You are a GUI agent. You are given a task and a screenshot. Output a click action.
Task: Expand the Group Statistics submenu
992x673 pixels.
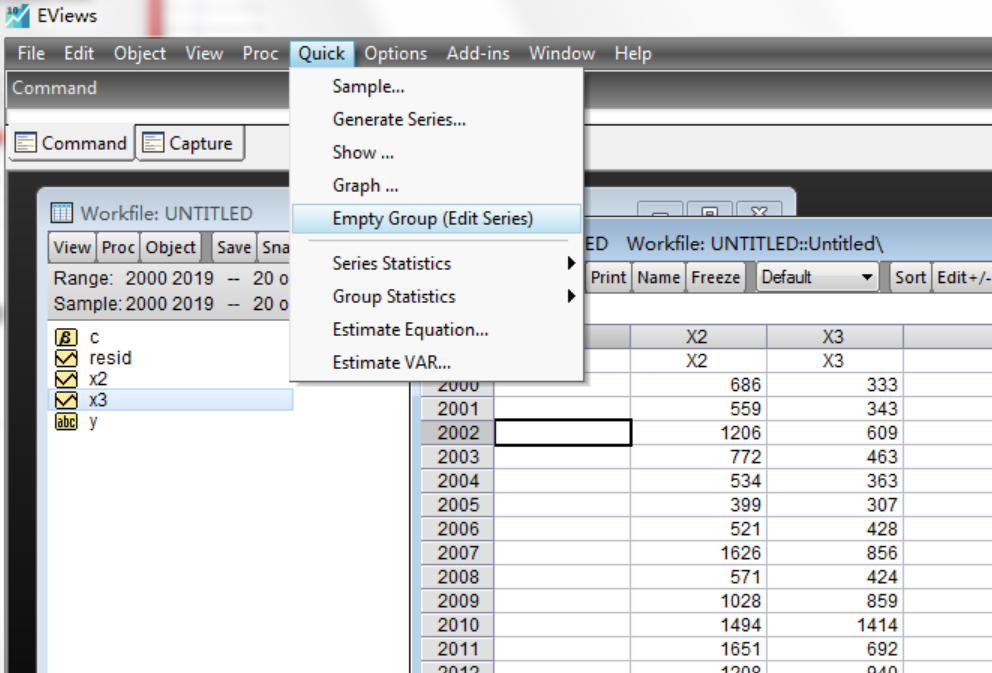(x=437, y=297)
